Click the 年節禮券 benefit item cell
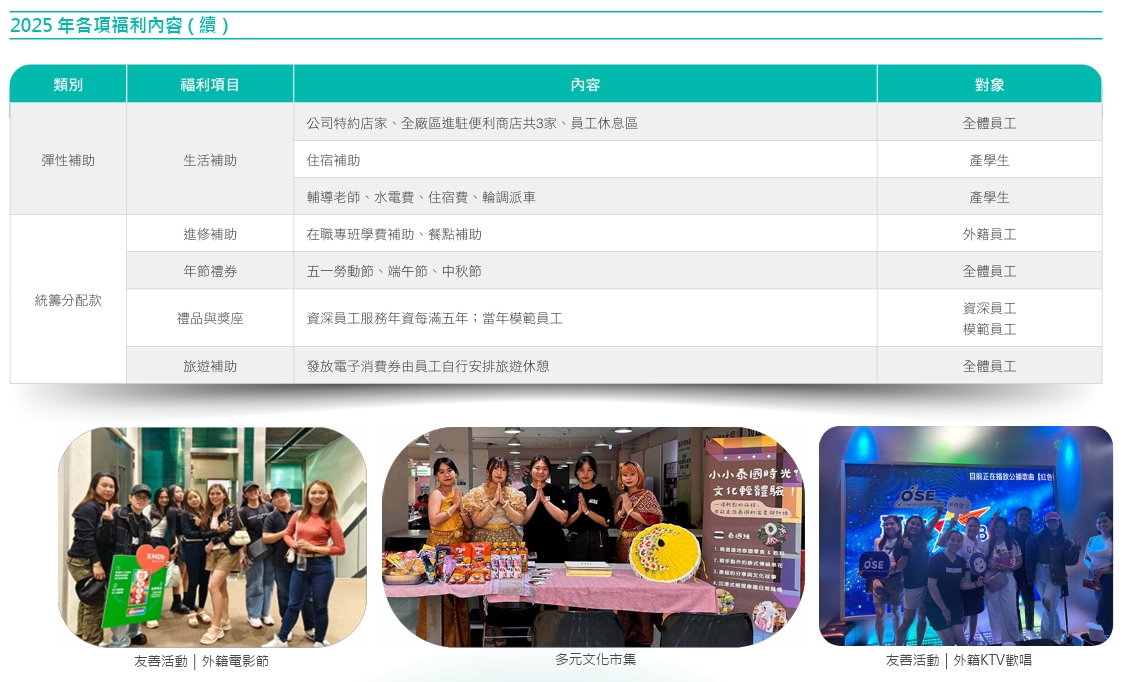Viewport: 1129px width, 682px height. click(210, 271)
